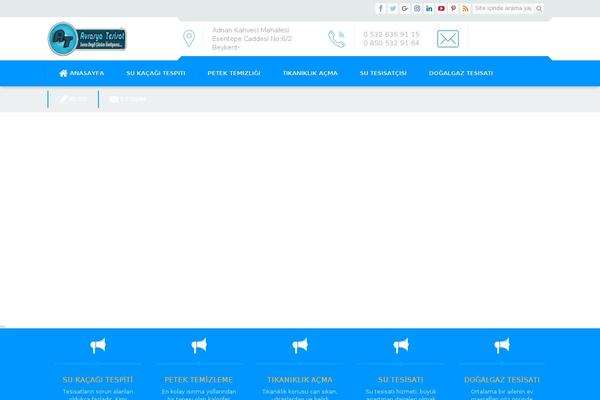Focus the site search input field
The height and width of the screenshot is (400, 600).
[503, 8]
